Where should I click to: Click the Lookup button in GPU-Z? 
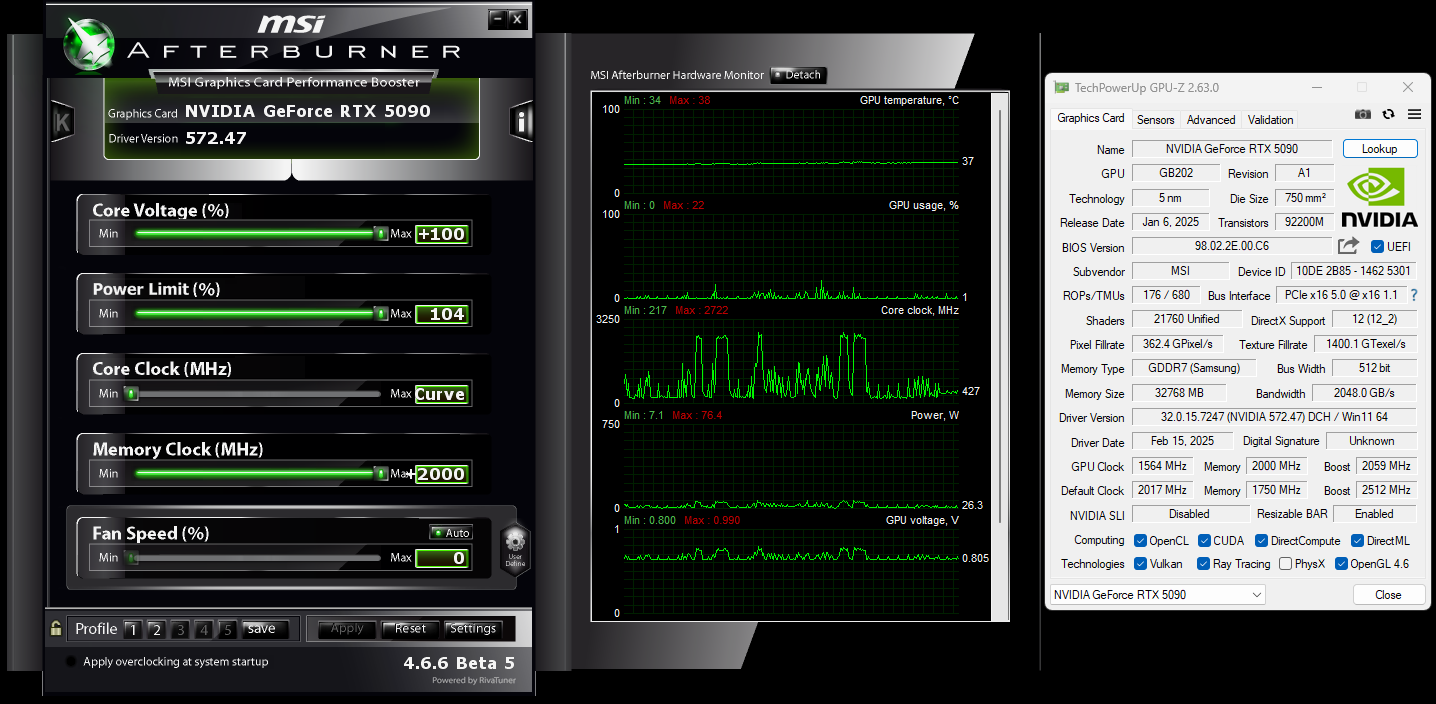pyautogui.click(x=1379, y=149)
